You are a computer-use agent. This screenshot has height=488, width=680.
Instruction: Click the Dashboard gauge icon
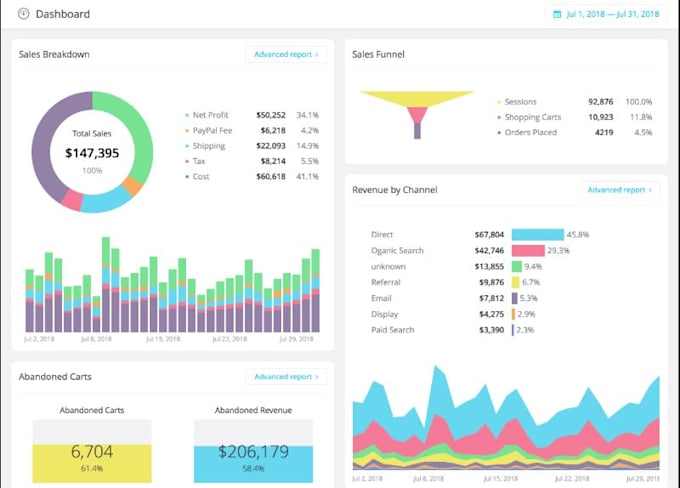tap(23, 14)
